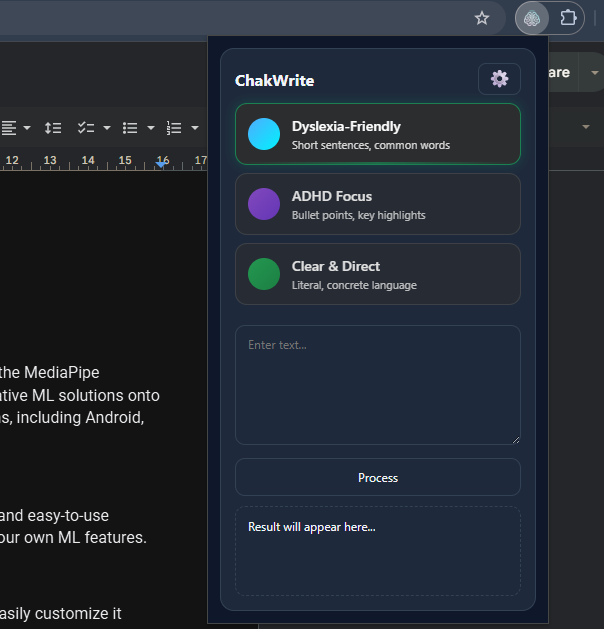
Task: Open the browser Extensions puzzle icon
Action: coord(568,18)
